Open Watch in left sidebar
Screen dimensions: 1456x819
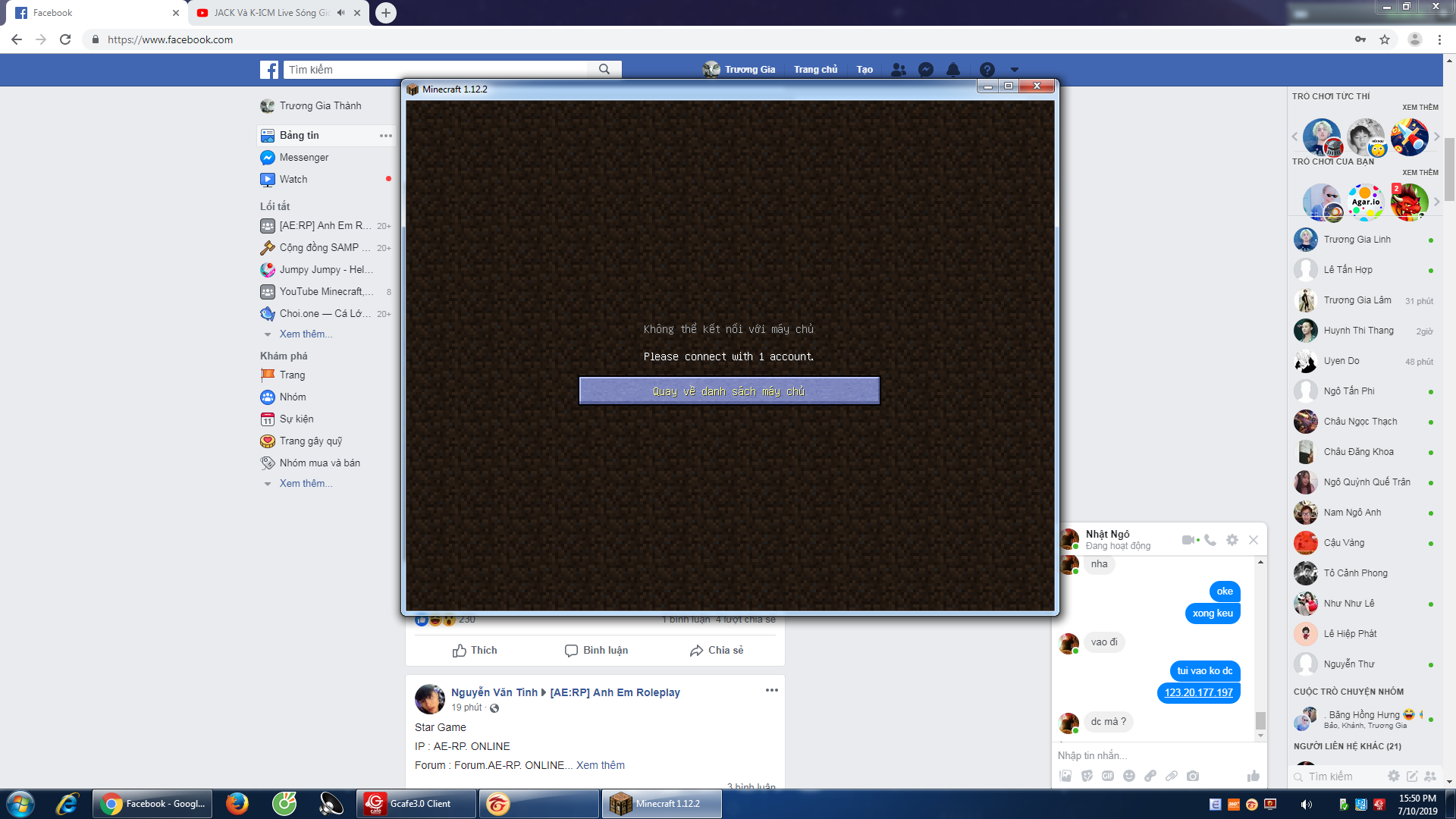click(x=293, y=180)
